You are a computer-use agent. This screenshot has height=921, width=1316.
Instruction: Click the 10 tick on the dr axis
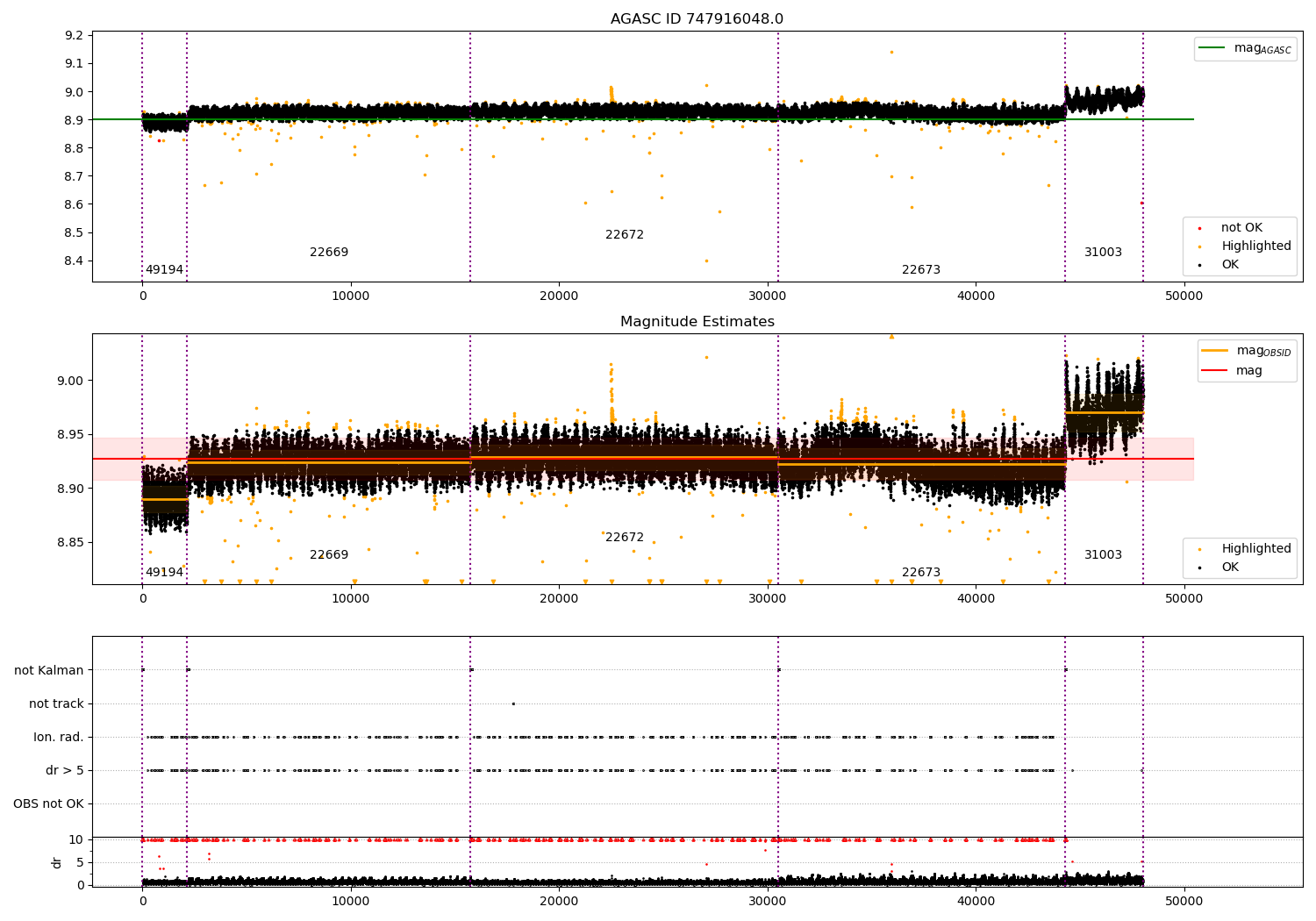(x=76, y=840)
